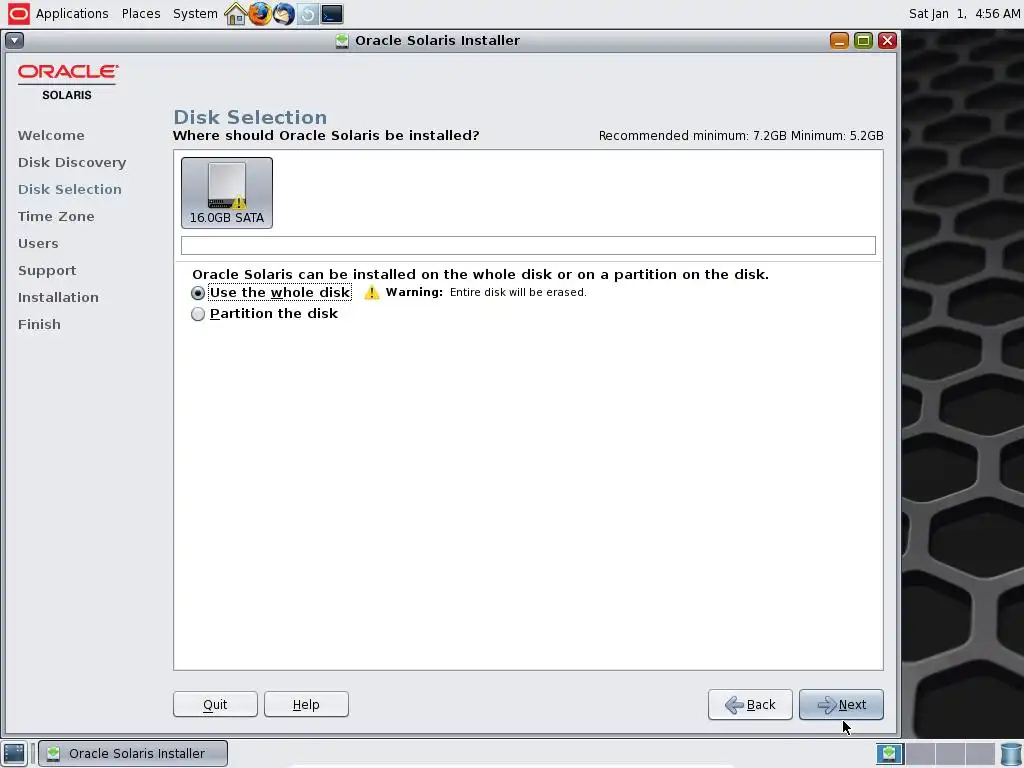
Task: Launch the terminal icon in top panel
Action: (x=332, y=14)
